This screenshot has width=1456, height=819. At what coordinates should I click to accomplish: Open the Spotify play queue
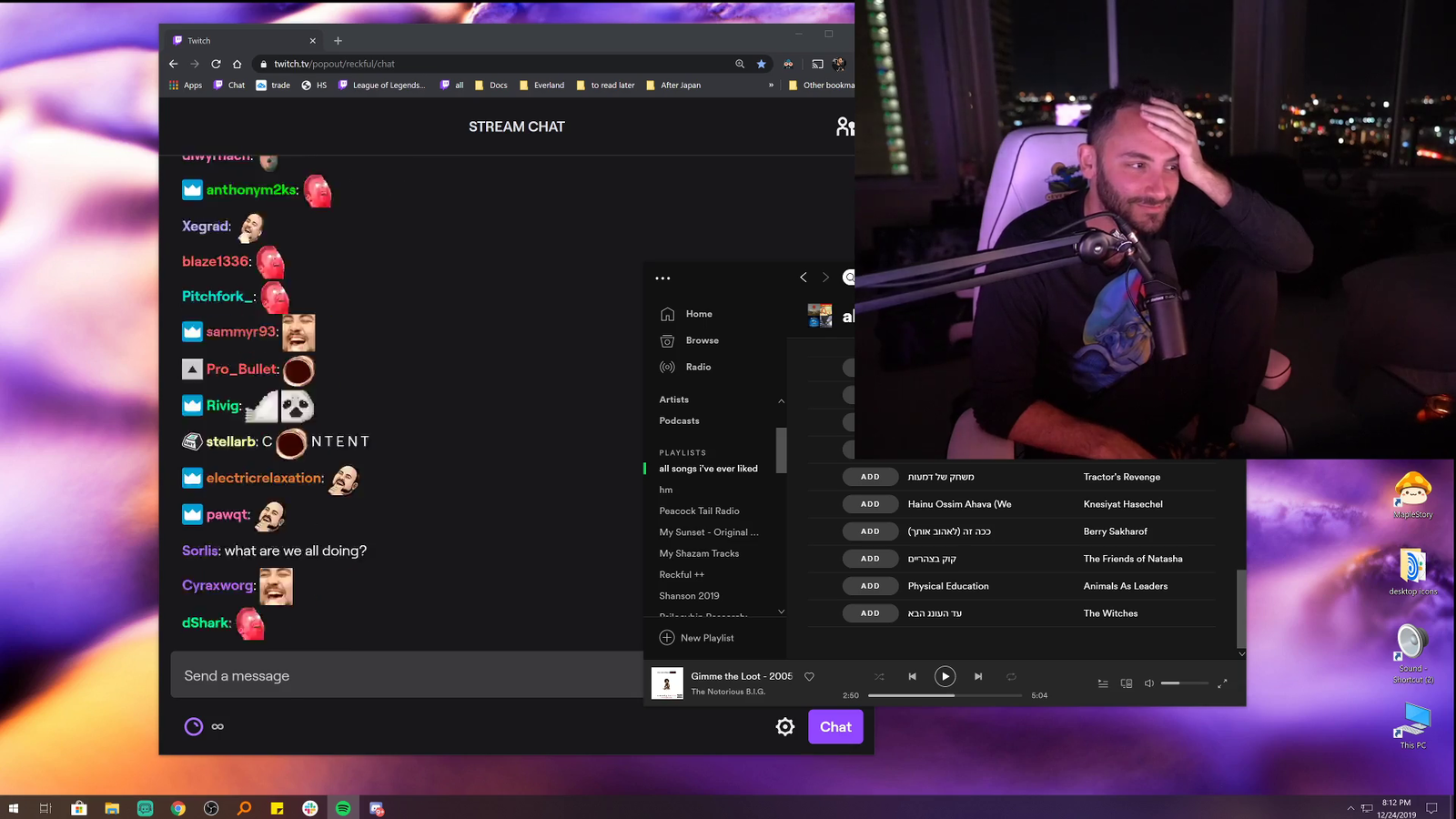click(x=1103, y=683)
